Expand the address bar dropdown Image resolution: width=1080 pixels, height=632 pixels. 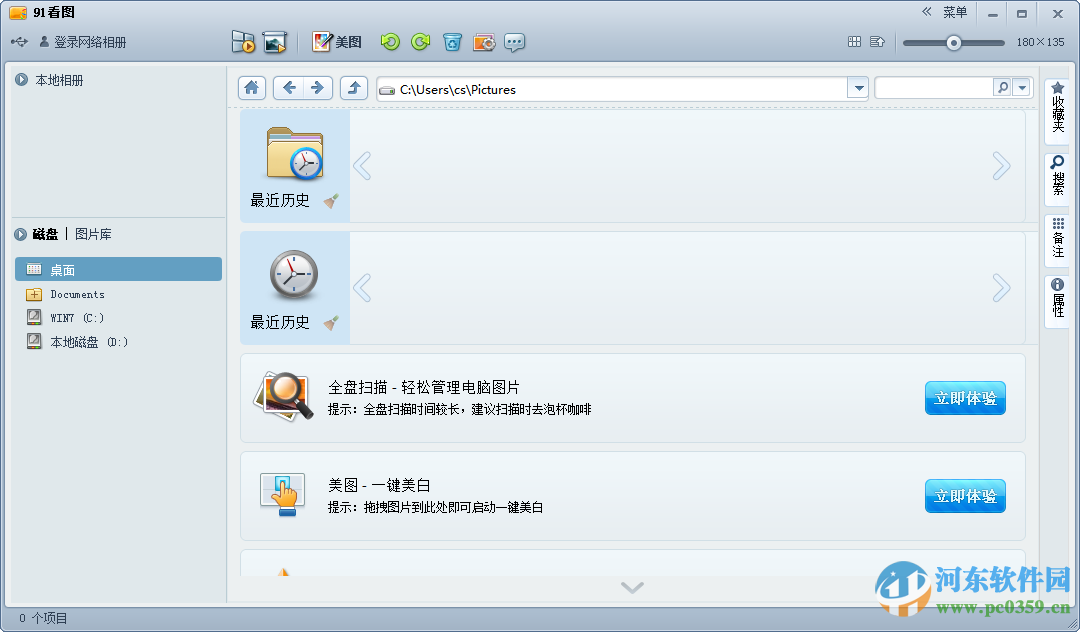(858, 89)
